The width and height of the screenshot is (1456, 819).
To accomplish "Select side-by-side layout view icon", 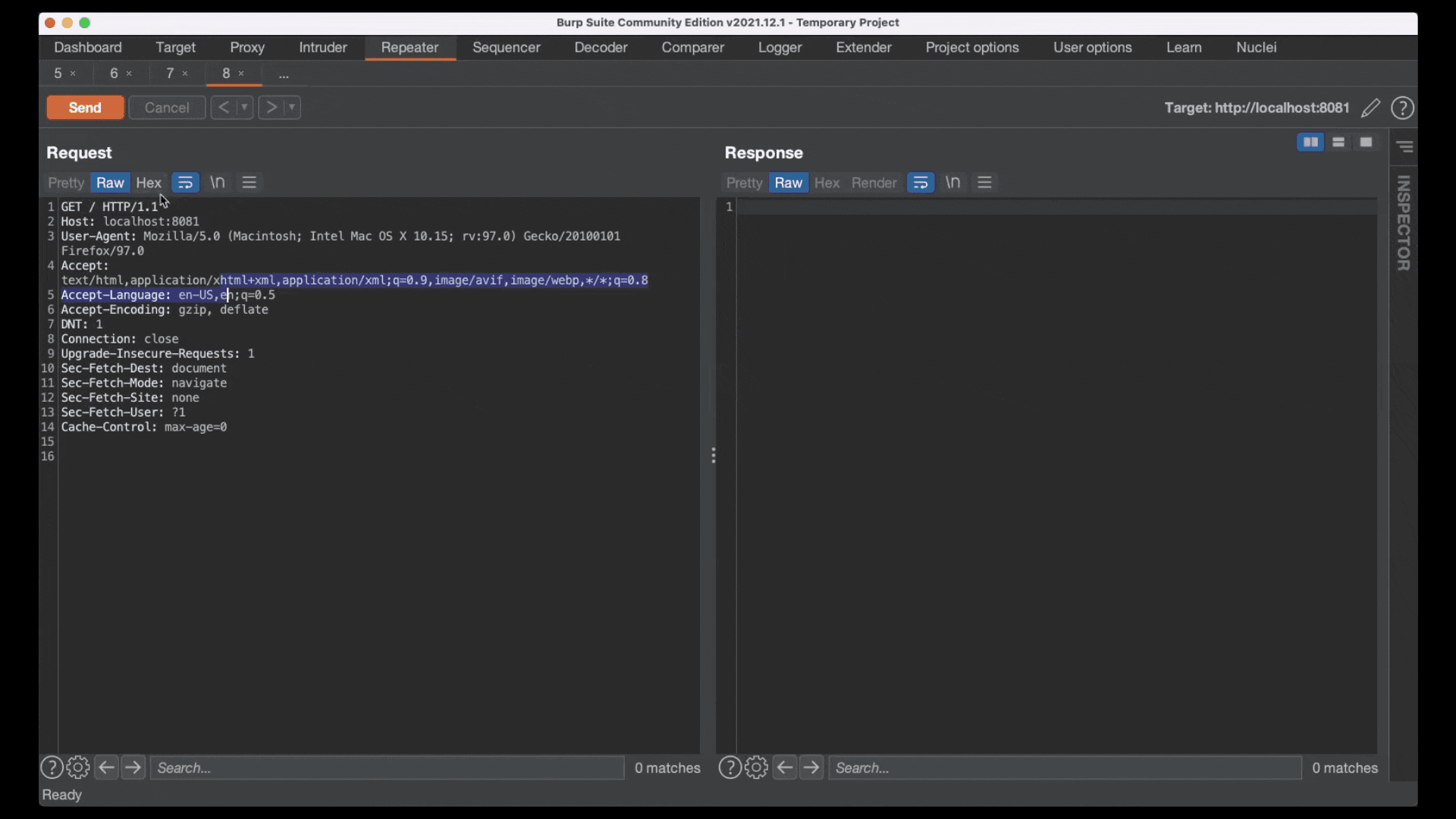I will [x=1310, y=143].
